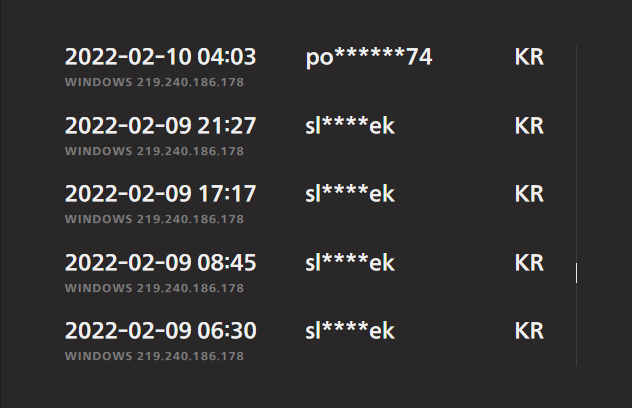Click the WINDOWS IP line under 06:30 entry

point(154,356)
